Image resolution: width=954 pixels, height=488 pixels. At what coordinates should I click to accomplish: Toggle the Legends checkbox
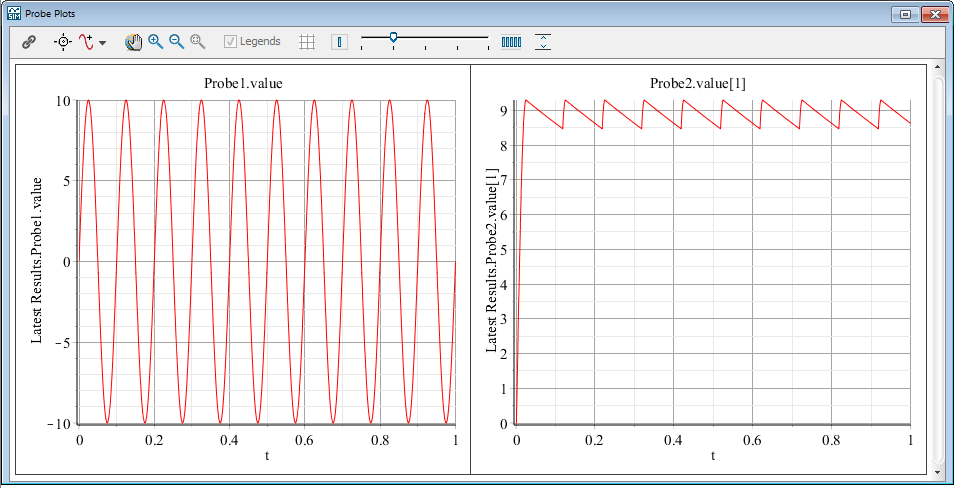(x=230, y=42)
